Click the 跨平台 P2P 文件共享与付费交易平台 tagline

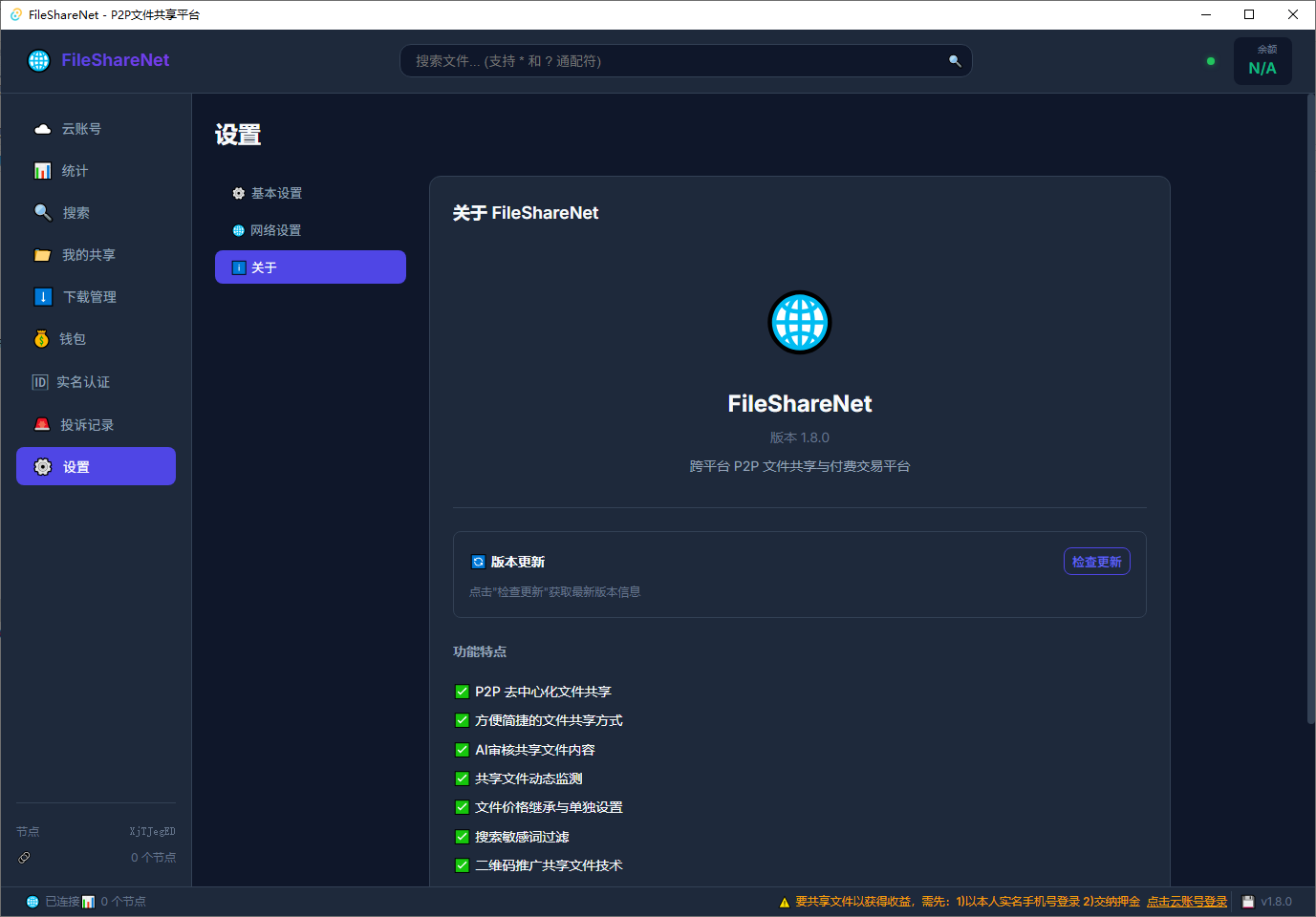point(800,466)
